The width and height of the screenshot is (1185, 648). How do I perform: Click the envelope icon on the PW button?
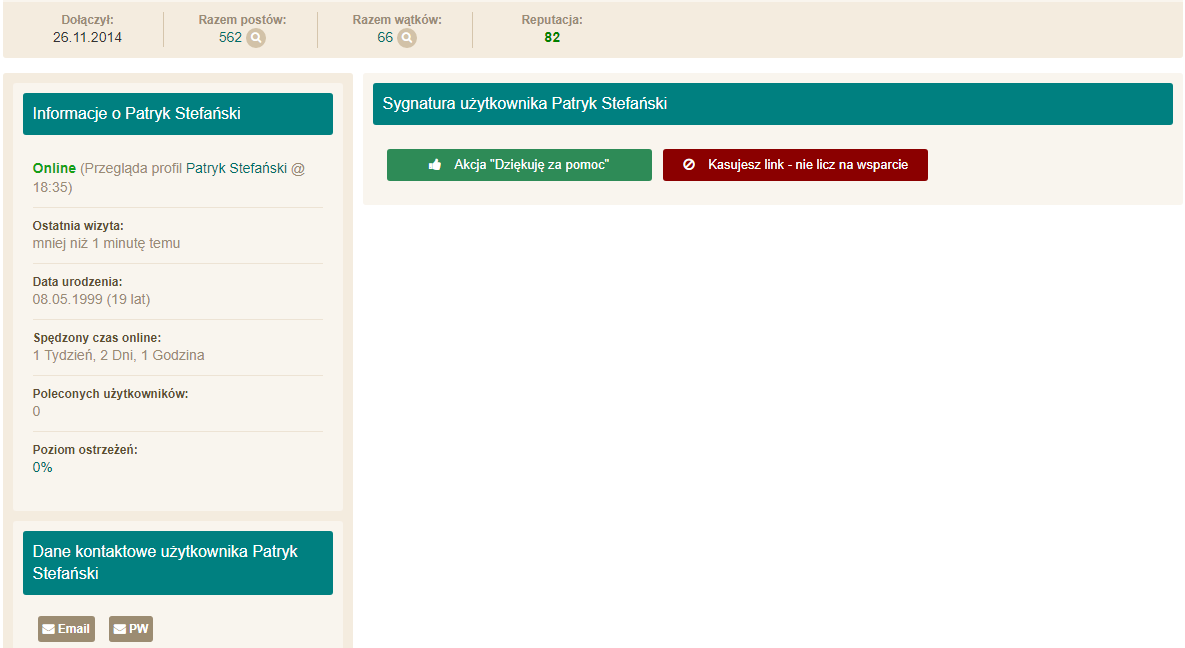coord(119,629)
